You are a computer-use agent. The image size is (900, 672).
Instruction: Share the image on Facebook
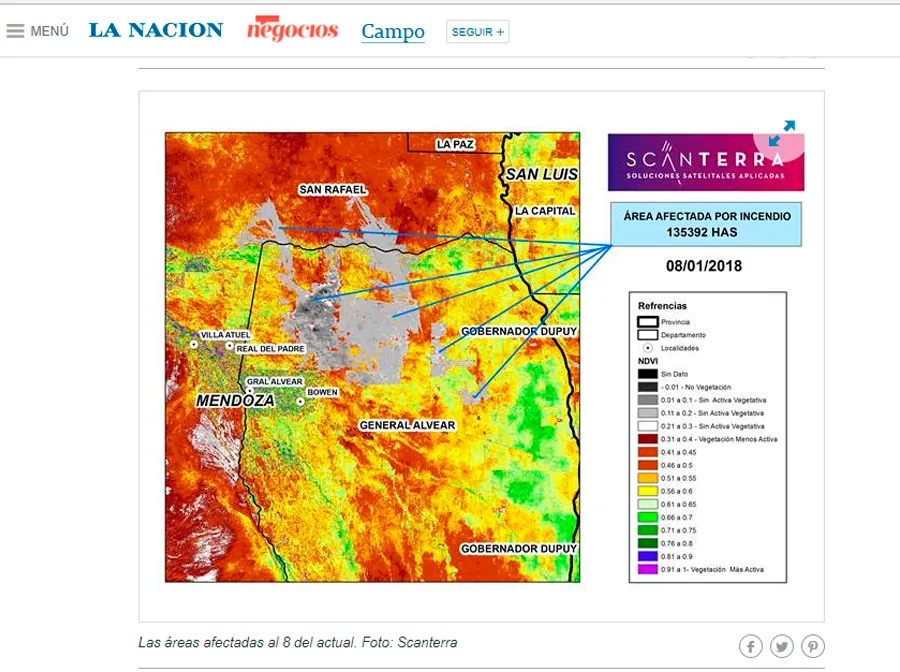pyautogui.click(x=751, y=646)
